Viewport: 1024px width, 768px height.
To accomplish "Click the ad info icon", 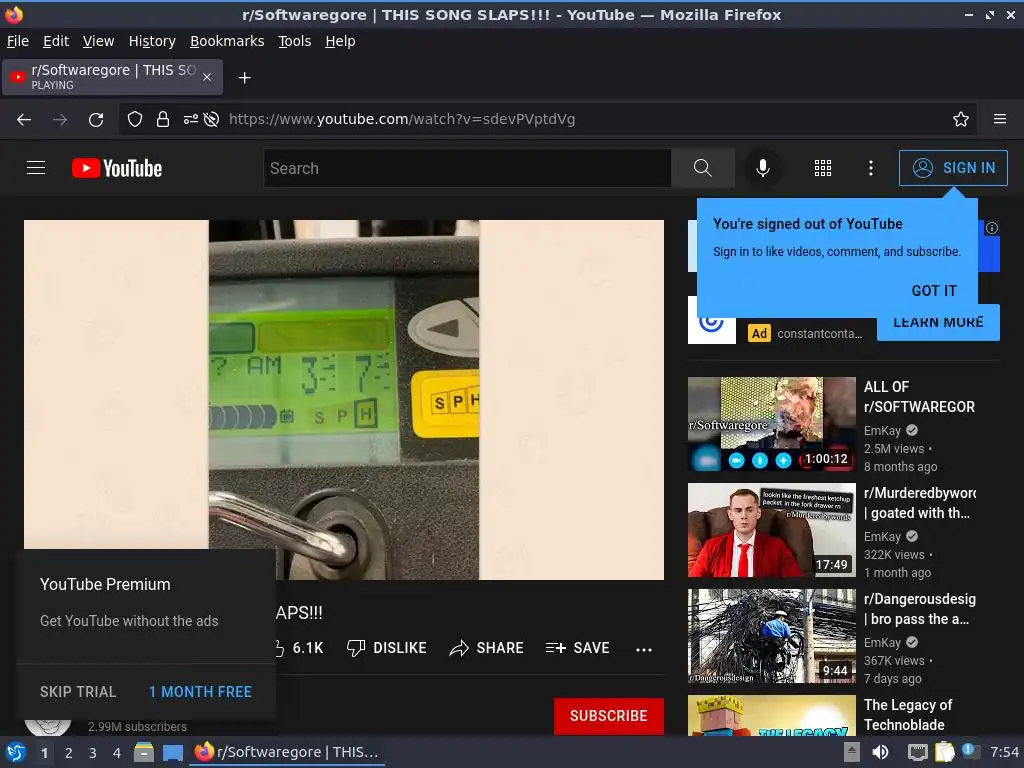I will click(992, 228).
